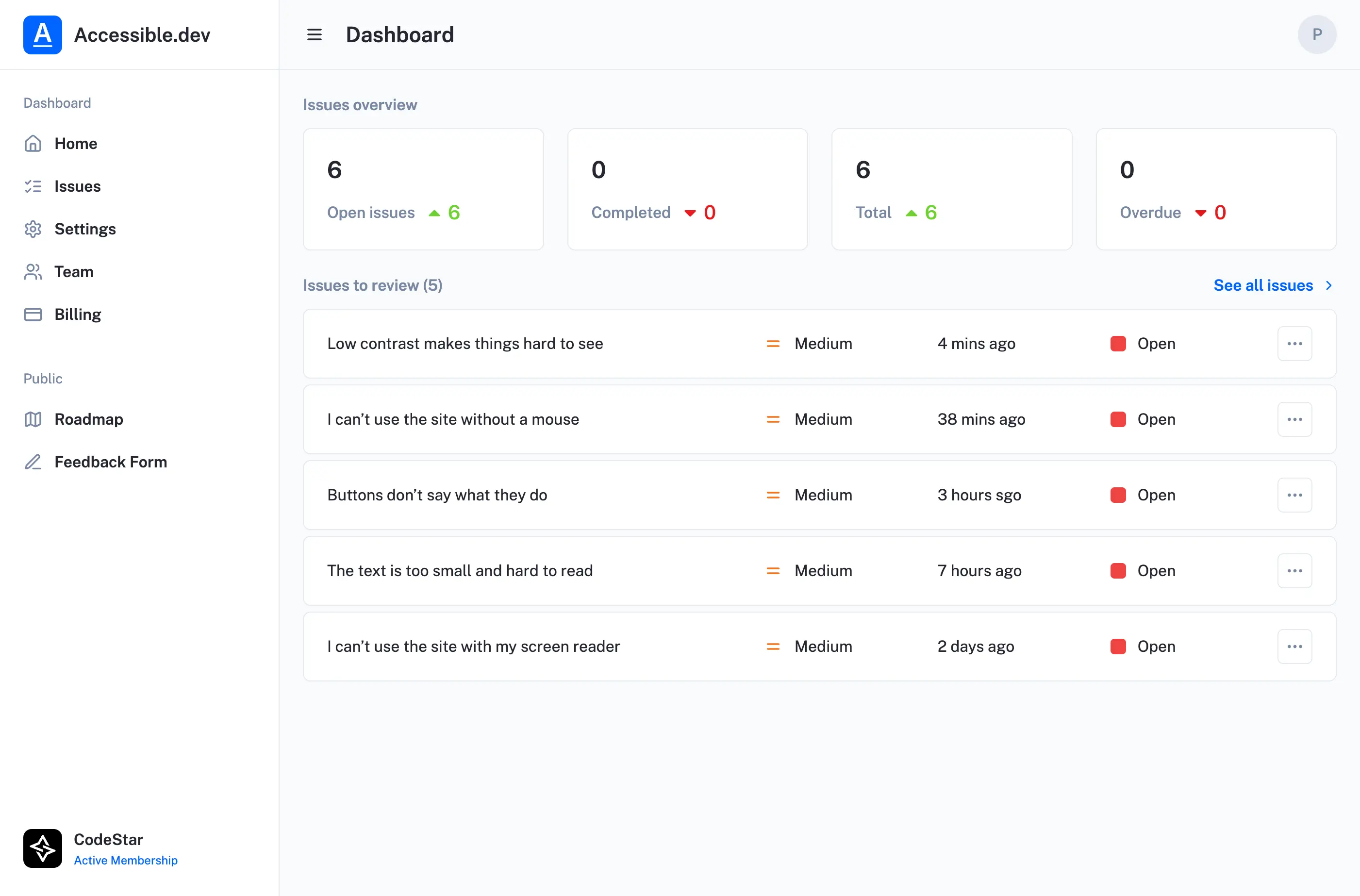Open more options for Low contrast issue
The width and height of the screenshot is (1360, 896).
click(1294, 344)
